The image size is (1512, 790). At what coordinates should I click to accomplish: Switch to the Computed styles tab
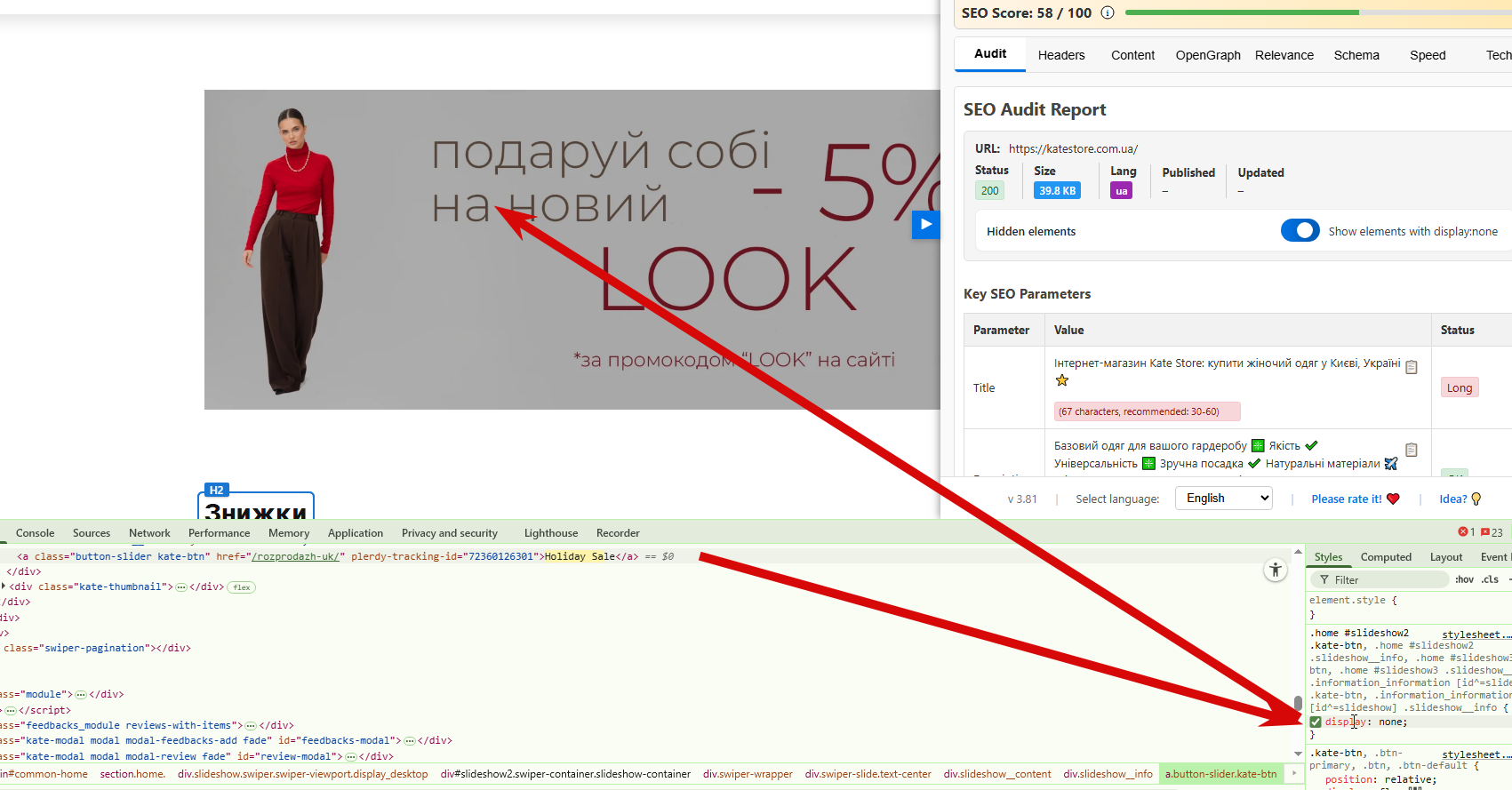[1386, 557]
